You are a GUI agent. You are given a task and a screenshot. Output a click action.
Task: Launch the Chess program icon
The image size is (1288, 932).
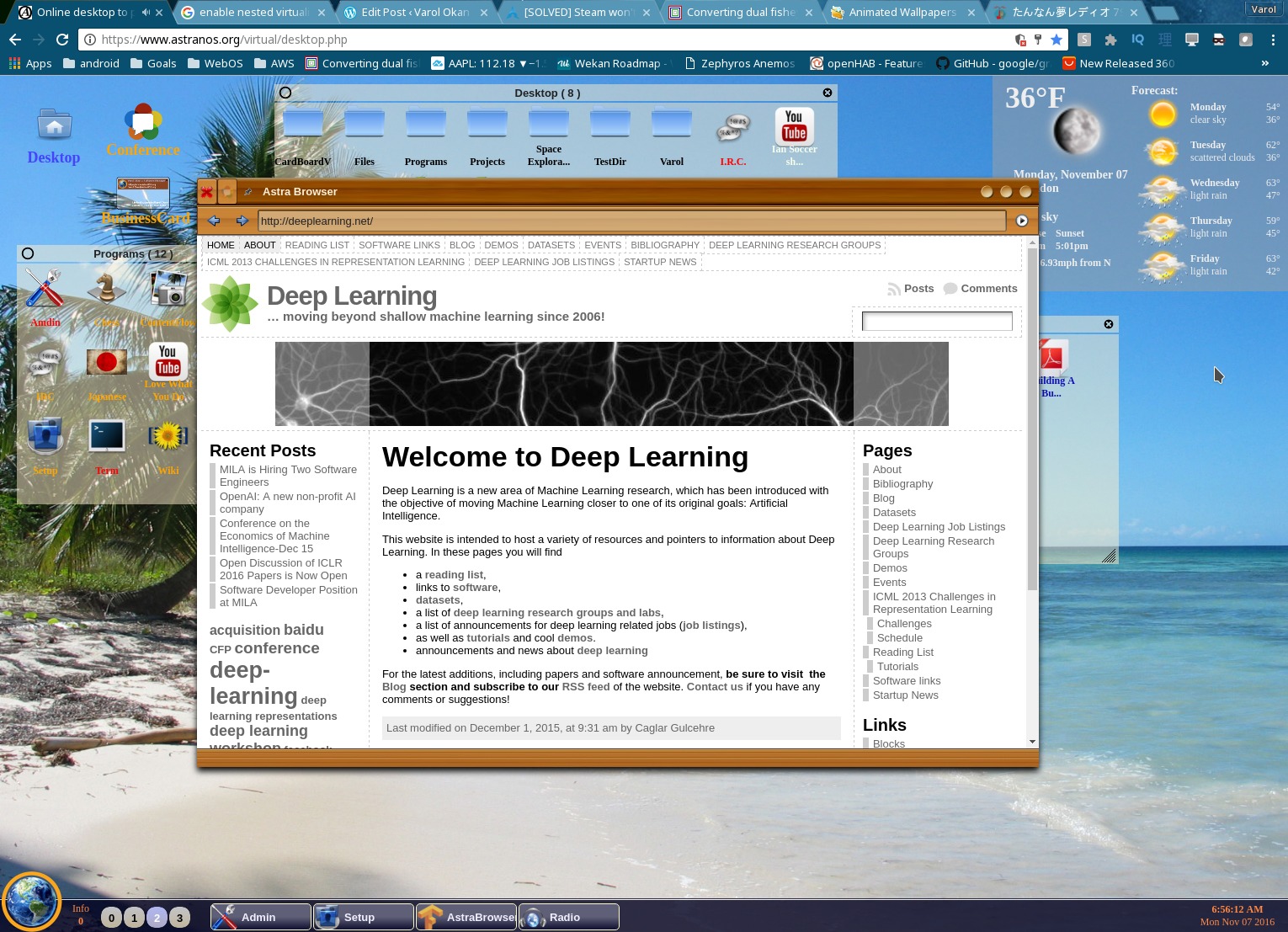(x=107, y=288)
